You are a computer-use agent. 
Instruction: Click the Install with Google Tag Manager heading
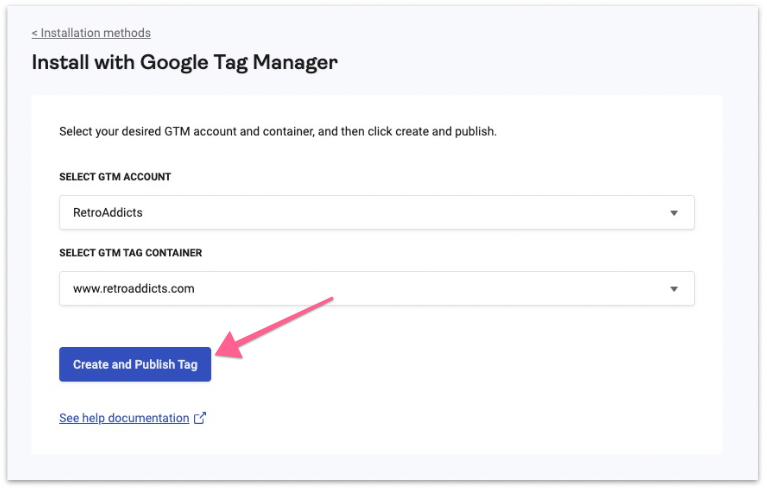click(x=184, y=62)
